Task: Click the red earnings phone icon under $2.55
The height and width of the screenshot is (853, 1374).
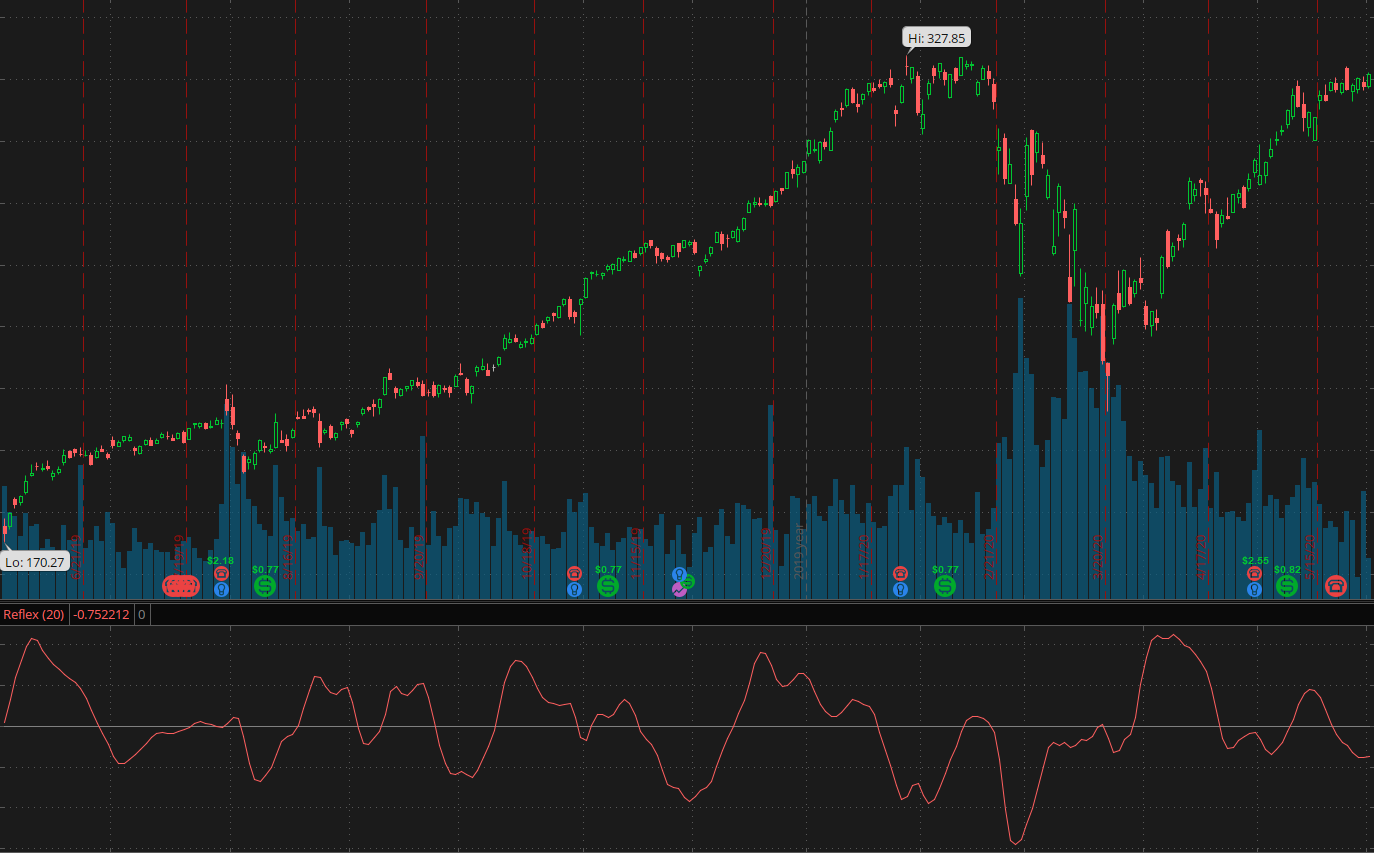Action: click(x=1254, y=573)
